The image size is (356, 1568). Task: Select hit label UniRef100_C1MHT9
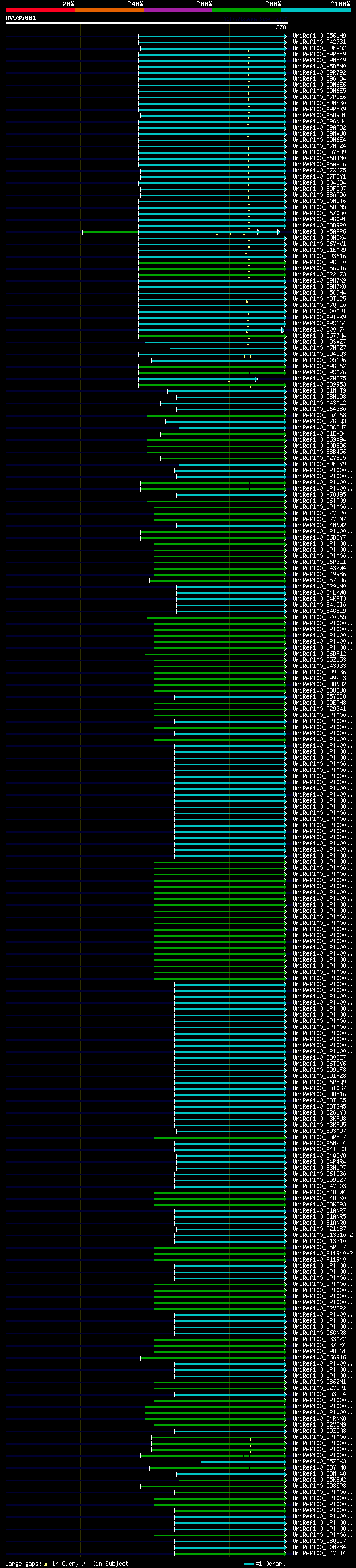click(319, 391)
